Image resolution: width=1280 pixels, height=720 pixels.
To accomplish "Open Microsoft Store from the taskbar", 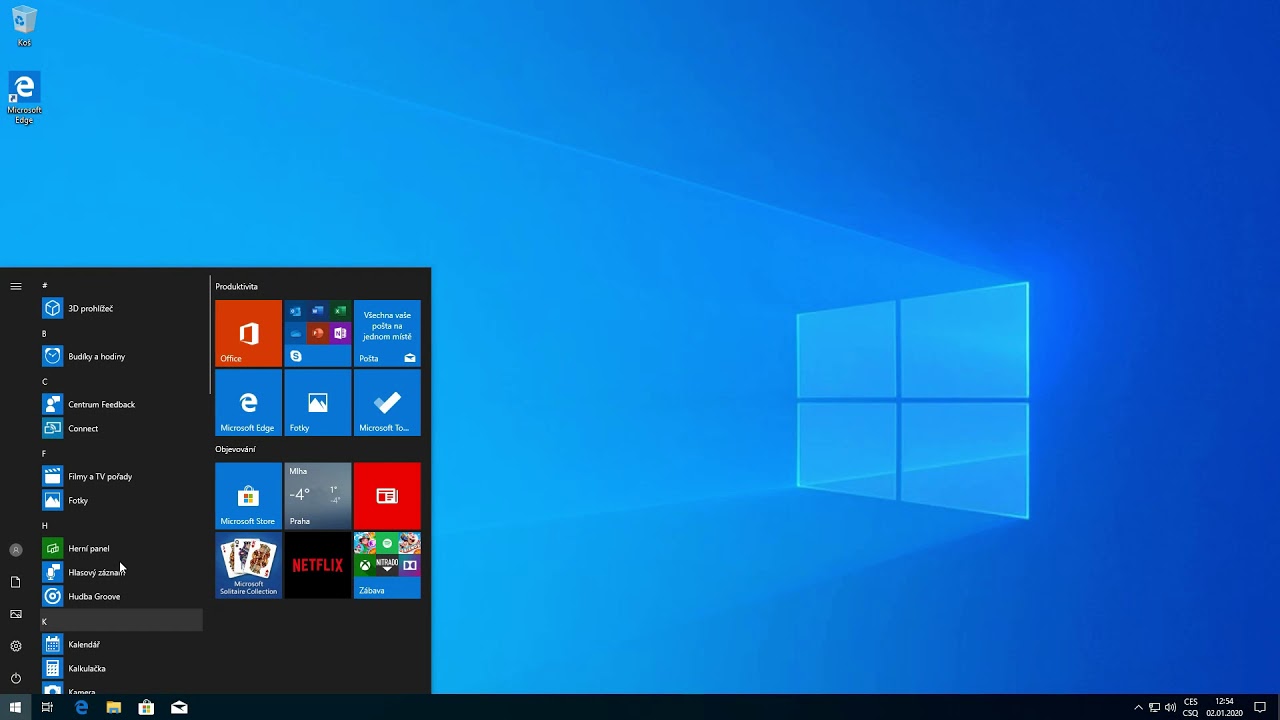I will point(146,707).
